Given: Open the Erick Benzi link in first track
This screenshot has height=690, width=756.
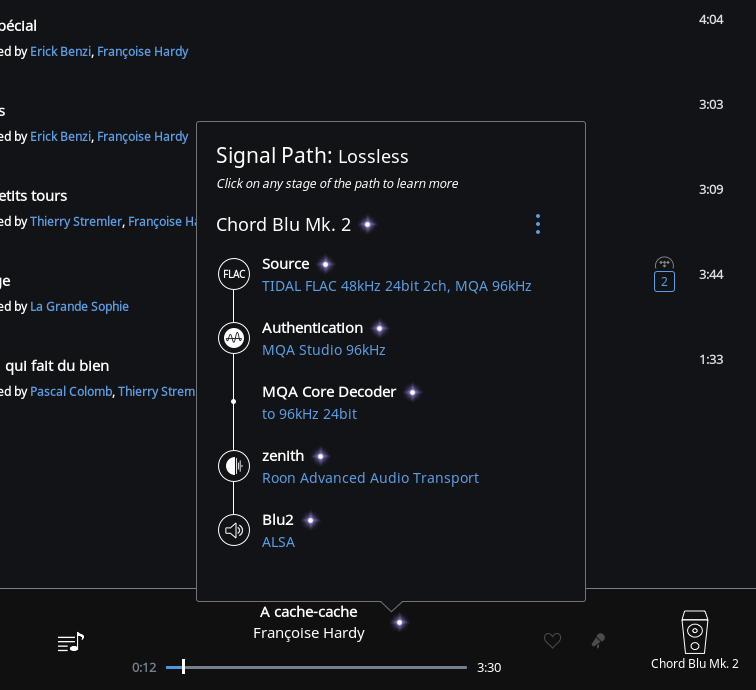Looking at the screenshot, I should tap(60, 51).
